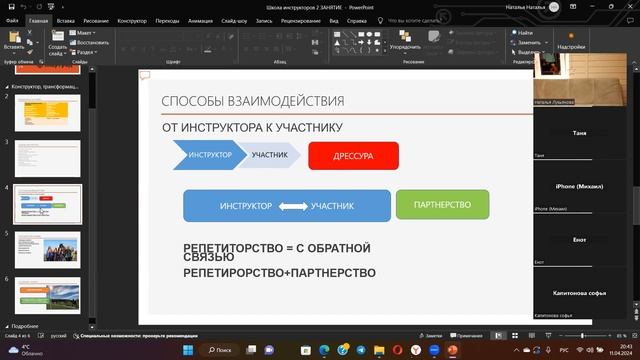This screenshot has width=640, height=360.
Task: Click the Create slide (Создать слайд) icon
Action: 58,36
